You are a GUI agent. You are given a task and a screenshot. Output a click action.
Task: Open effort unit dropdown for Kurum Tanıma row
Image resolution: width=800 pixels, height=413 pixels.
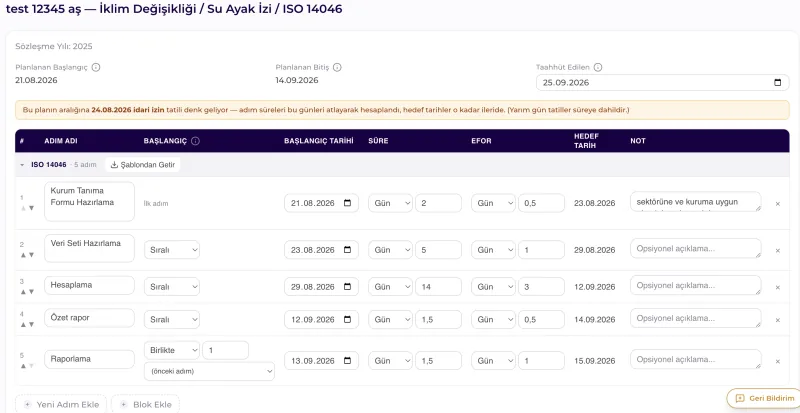pyautogui.click(x=493, y=203)
